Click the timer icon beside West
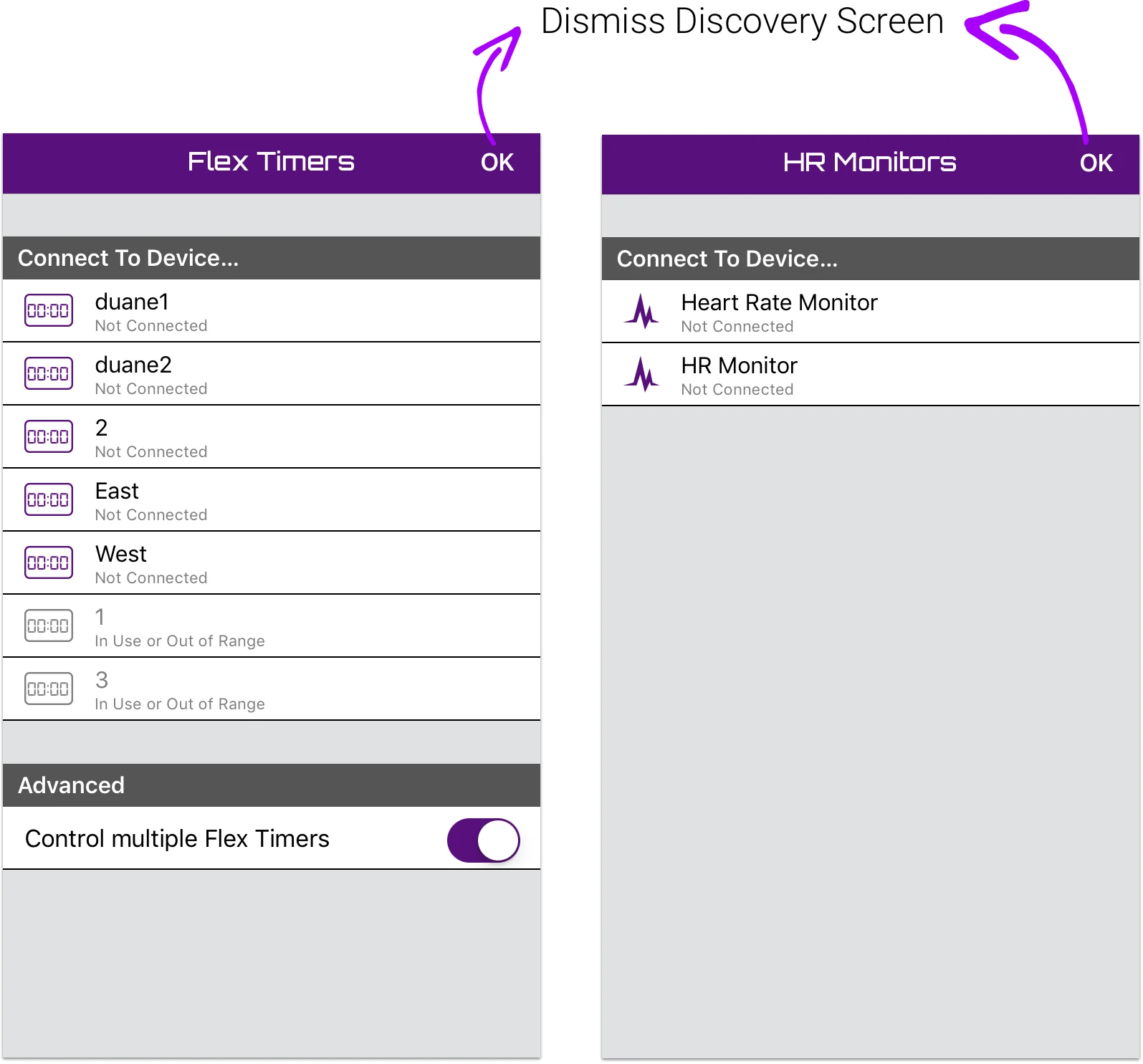 (x=49, y=562)
